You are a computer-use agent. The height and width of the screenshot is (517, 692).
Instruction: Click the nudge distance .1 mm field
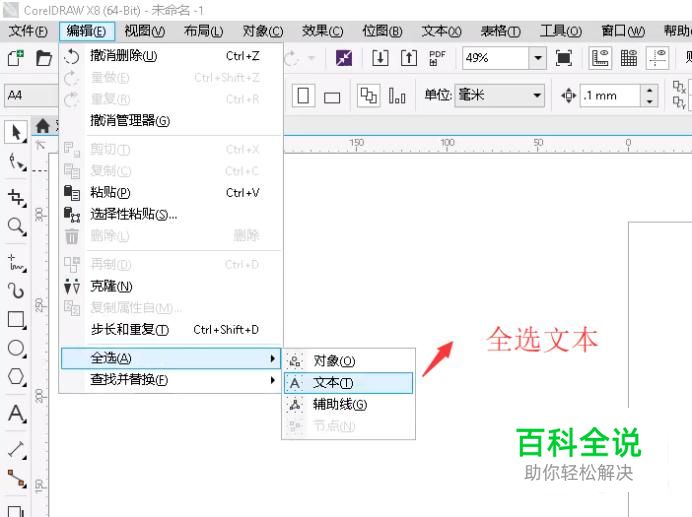click(611, 95)
